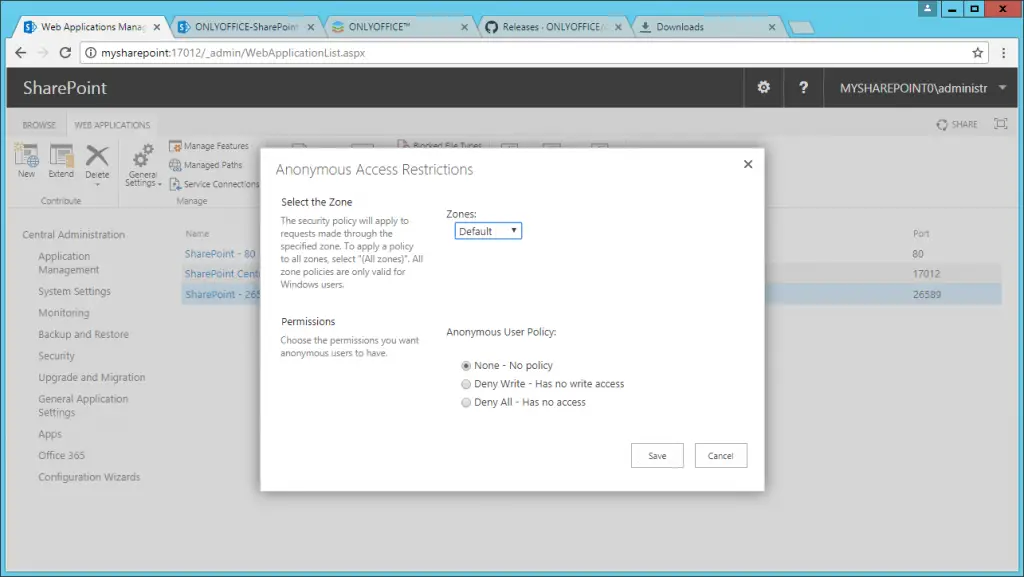Select SharePoint - 26589 web application
1024x577 pixels.
[x=222, y=294]
